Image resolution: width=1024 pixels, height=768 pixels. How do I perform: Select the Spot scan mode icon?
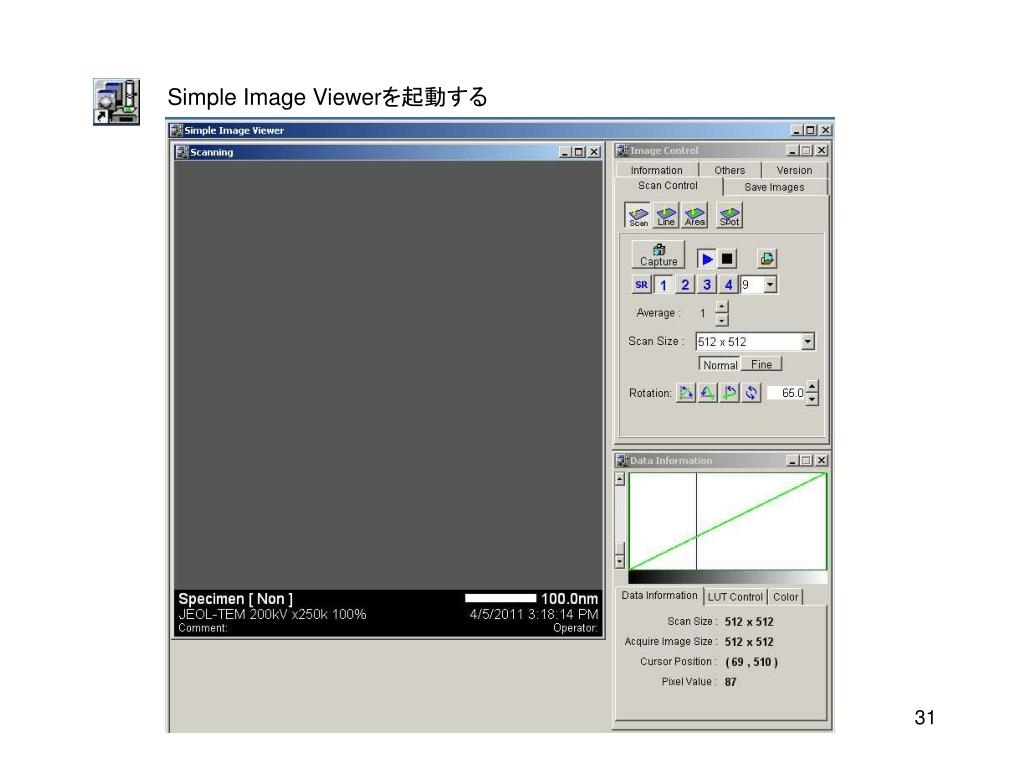(x=729, y=216)
